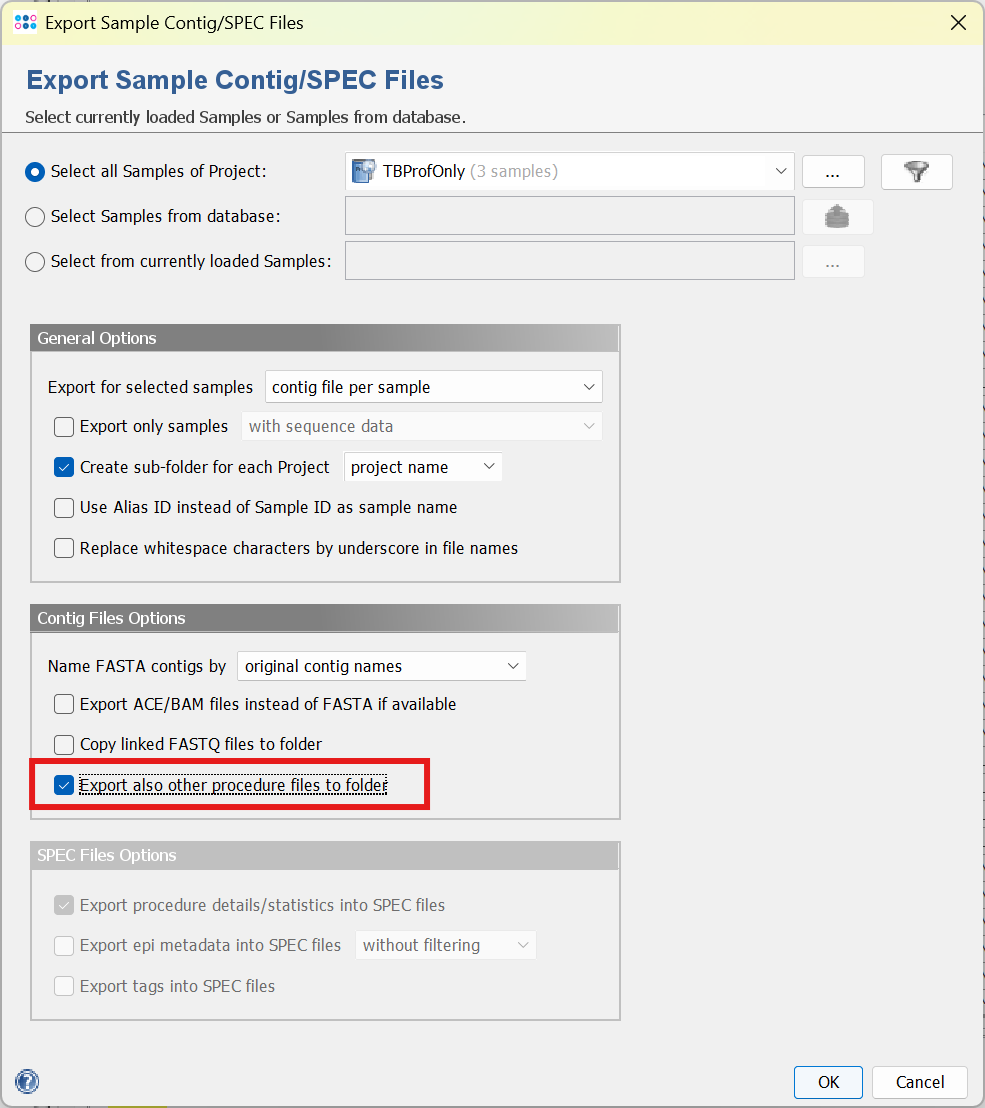Select 'Select from currently loaded Samples' option

35,262
